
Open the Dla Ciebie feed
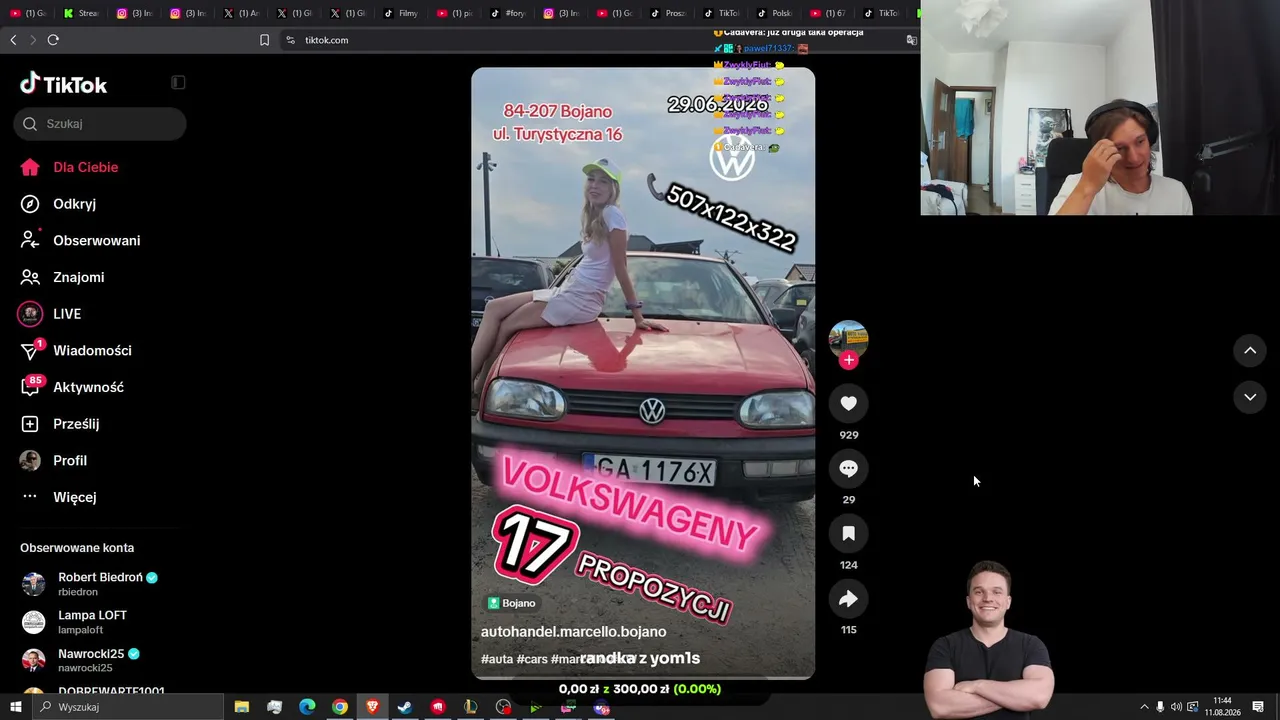click(x=69, y=167)
